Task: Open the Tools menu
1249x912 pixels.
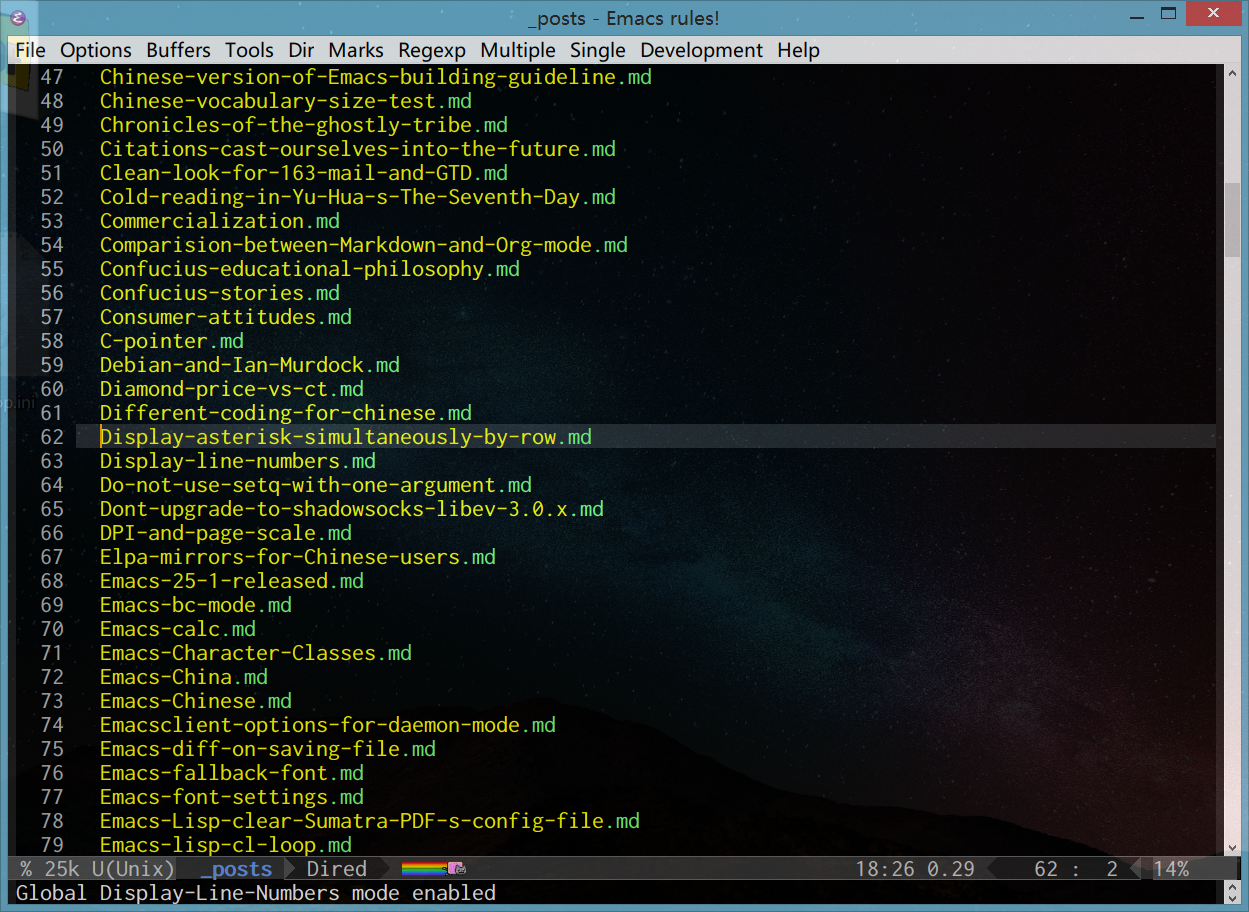Action: (249, 50)
